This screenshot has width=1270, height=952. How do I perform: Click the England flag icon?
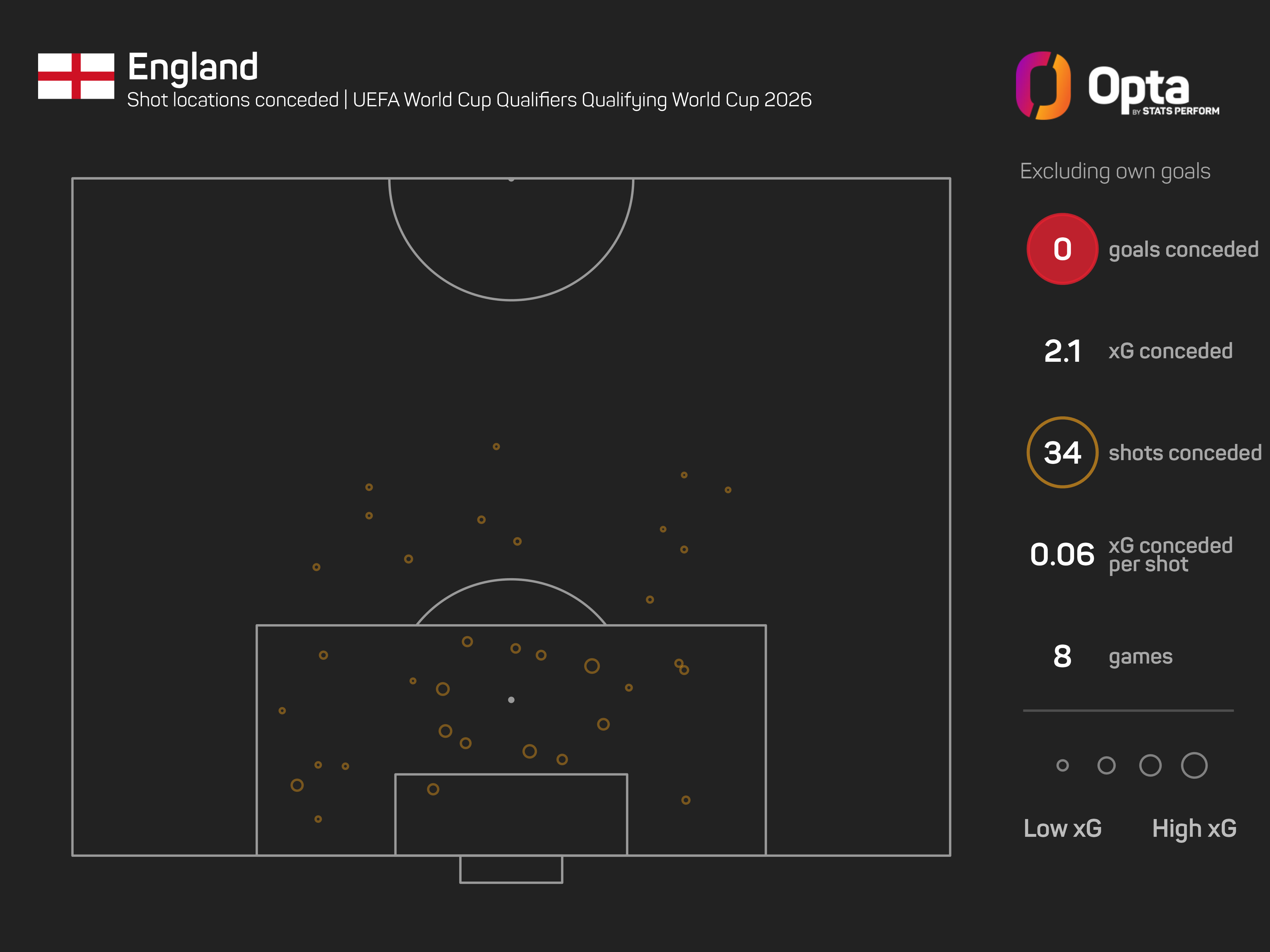76,76
